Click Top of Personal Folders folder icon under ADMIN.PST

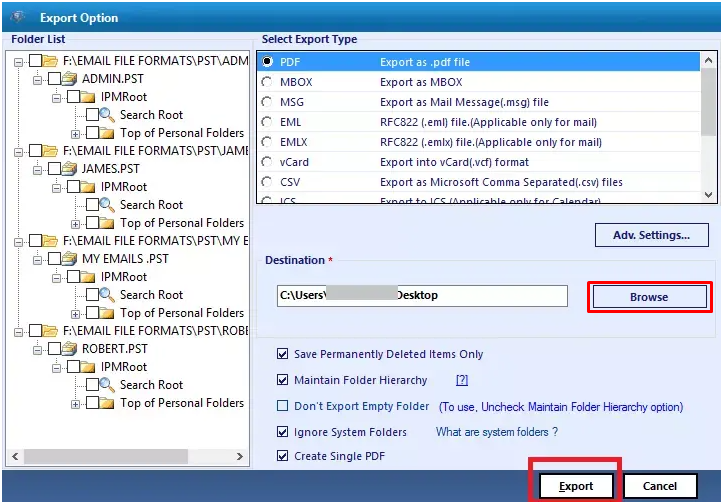click(107, 133)
